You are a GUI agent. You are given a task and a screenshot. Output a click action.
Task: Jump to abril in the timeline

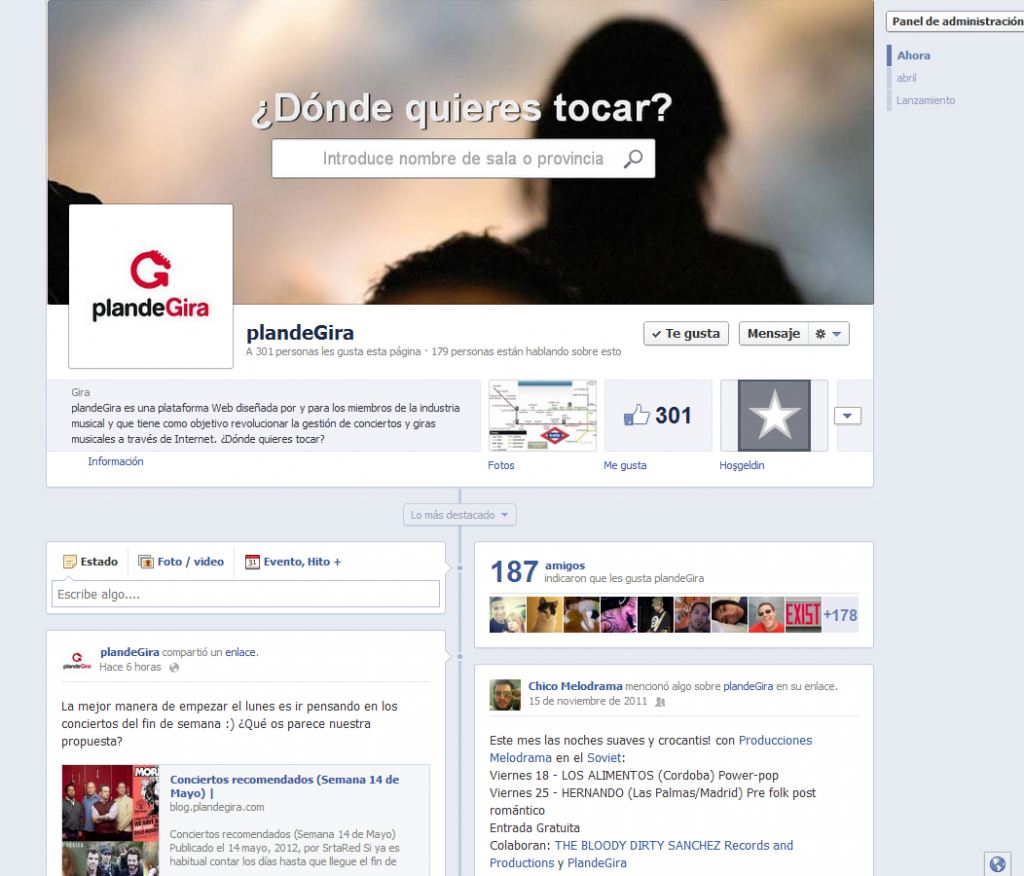tap(906, 78)
